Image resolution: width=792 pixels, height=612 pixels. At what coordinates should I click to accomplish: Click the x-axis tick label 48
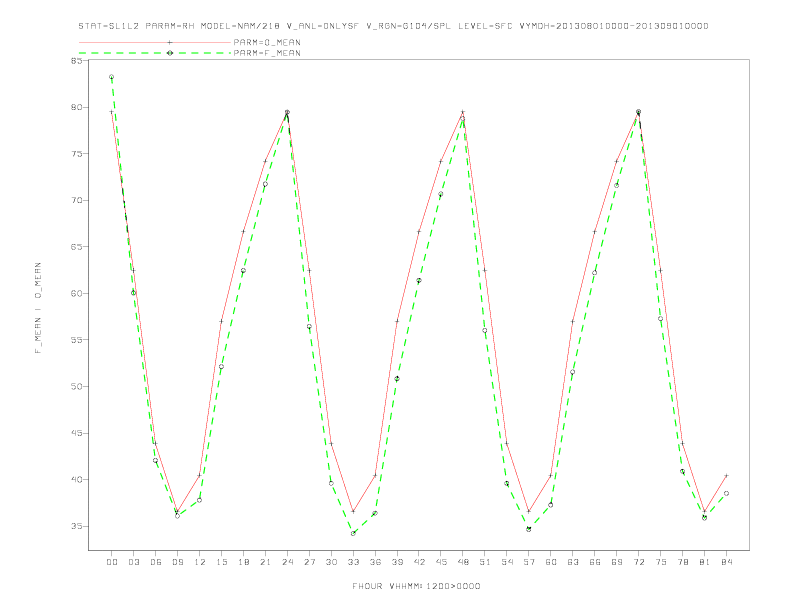pyautogui.click(x=463, y=562)
